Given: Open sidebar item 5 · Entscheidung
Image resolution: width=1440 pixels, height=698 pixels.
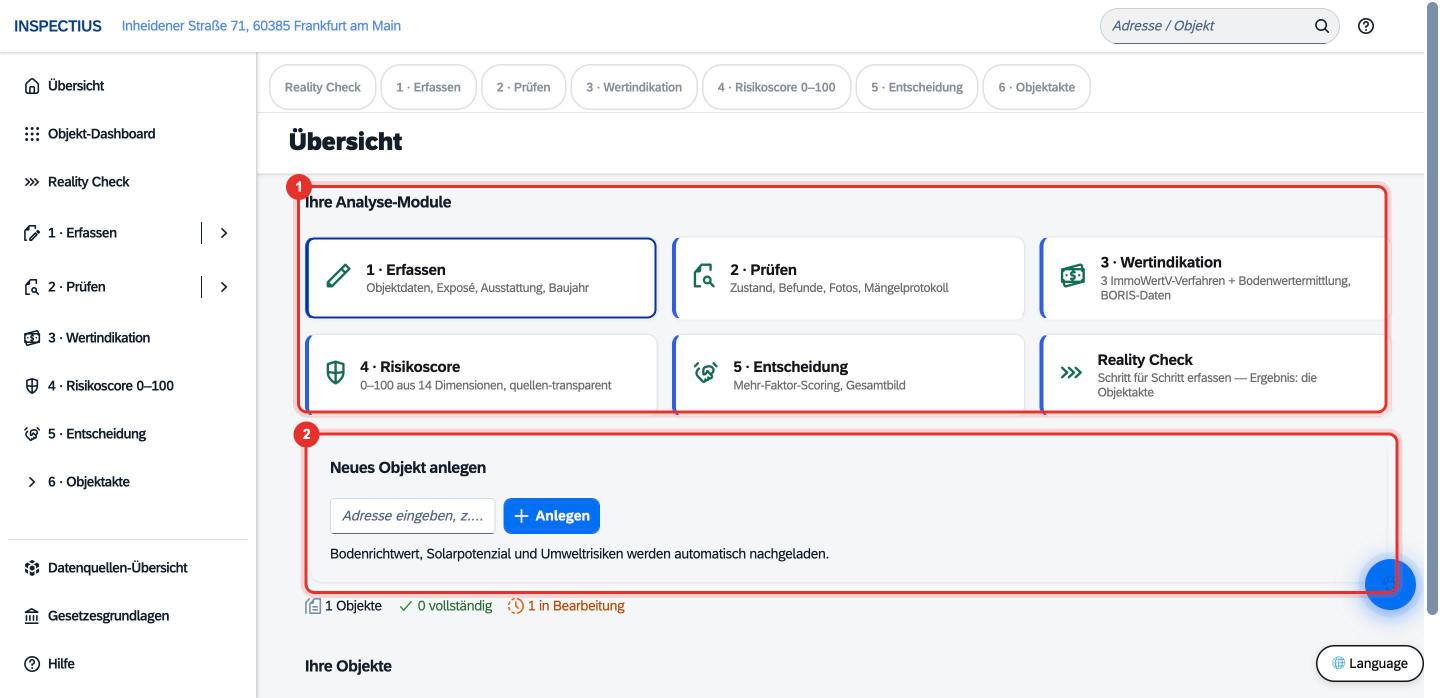Looking at the screenshot, I should point(128,434).
